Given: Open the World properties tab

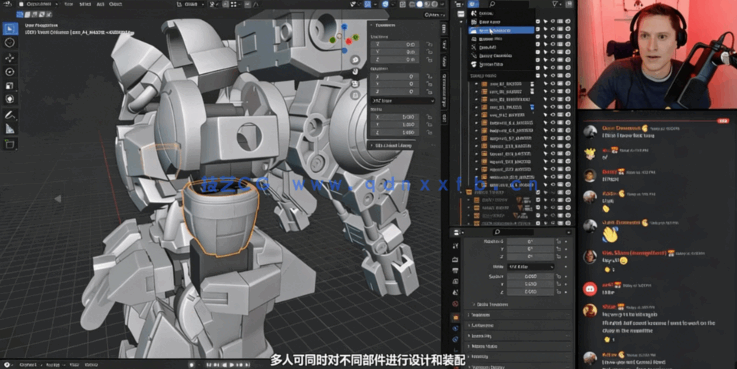Looking at the screenshot, I should (455, 304).
